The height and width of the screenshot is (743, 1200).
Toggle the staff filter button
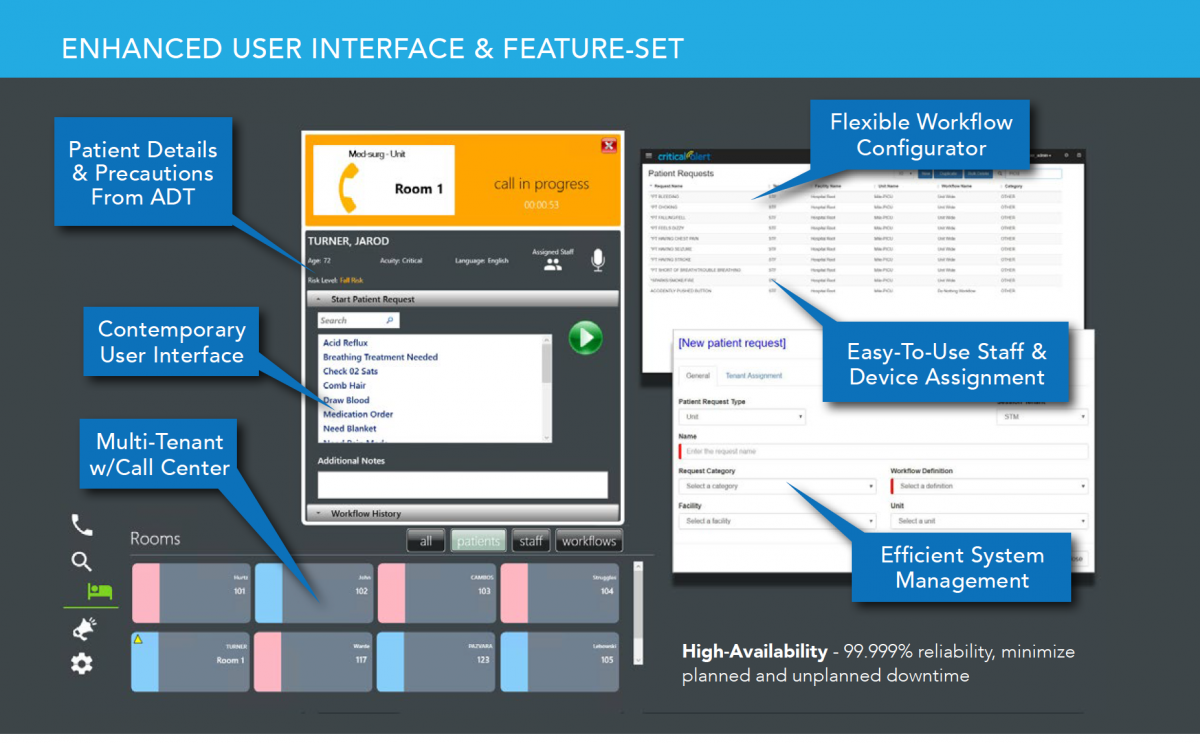531,541
